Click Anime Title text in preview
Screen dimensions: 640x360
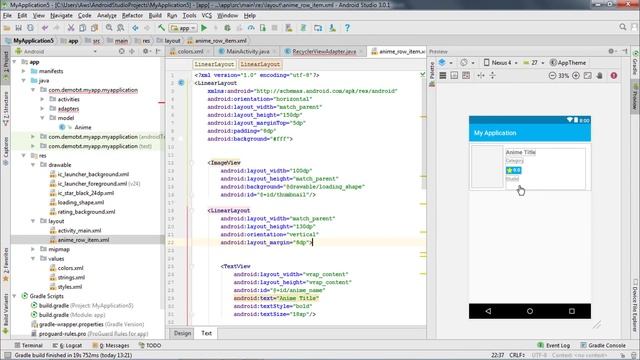(520, 152)
